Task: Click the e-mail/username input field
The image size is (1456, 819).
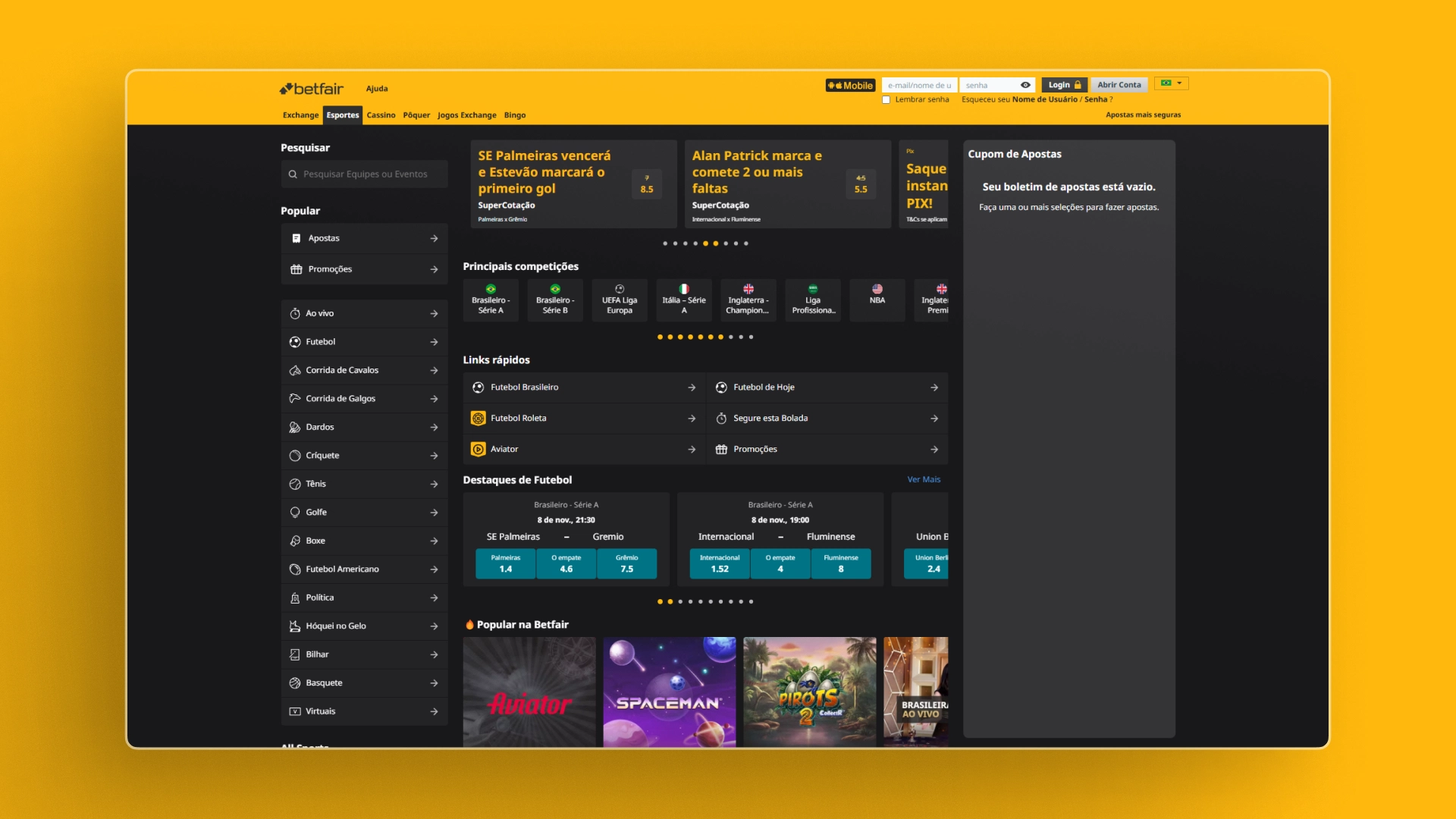Action: [919, 85]
